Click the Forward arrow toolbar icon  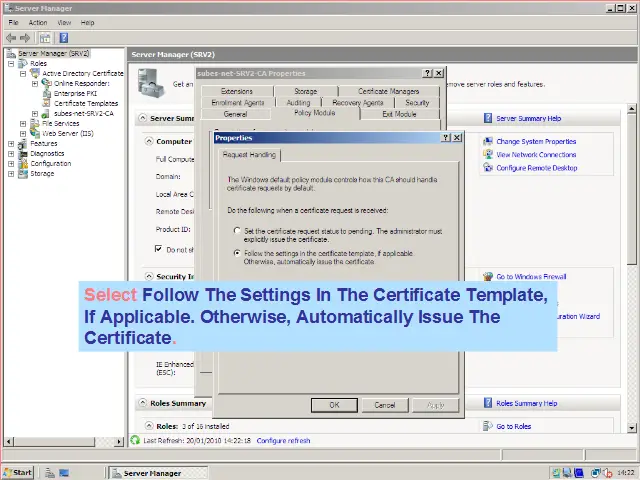[x=25, y=38]
